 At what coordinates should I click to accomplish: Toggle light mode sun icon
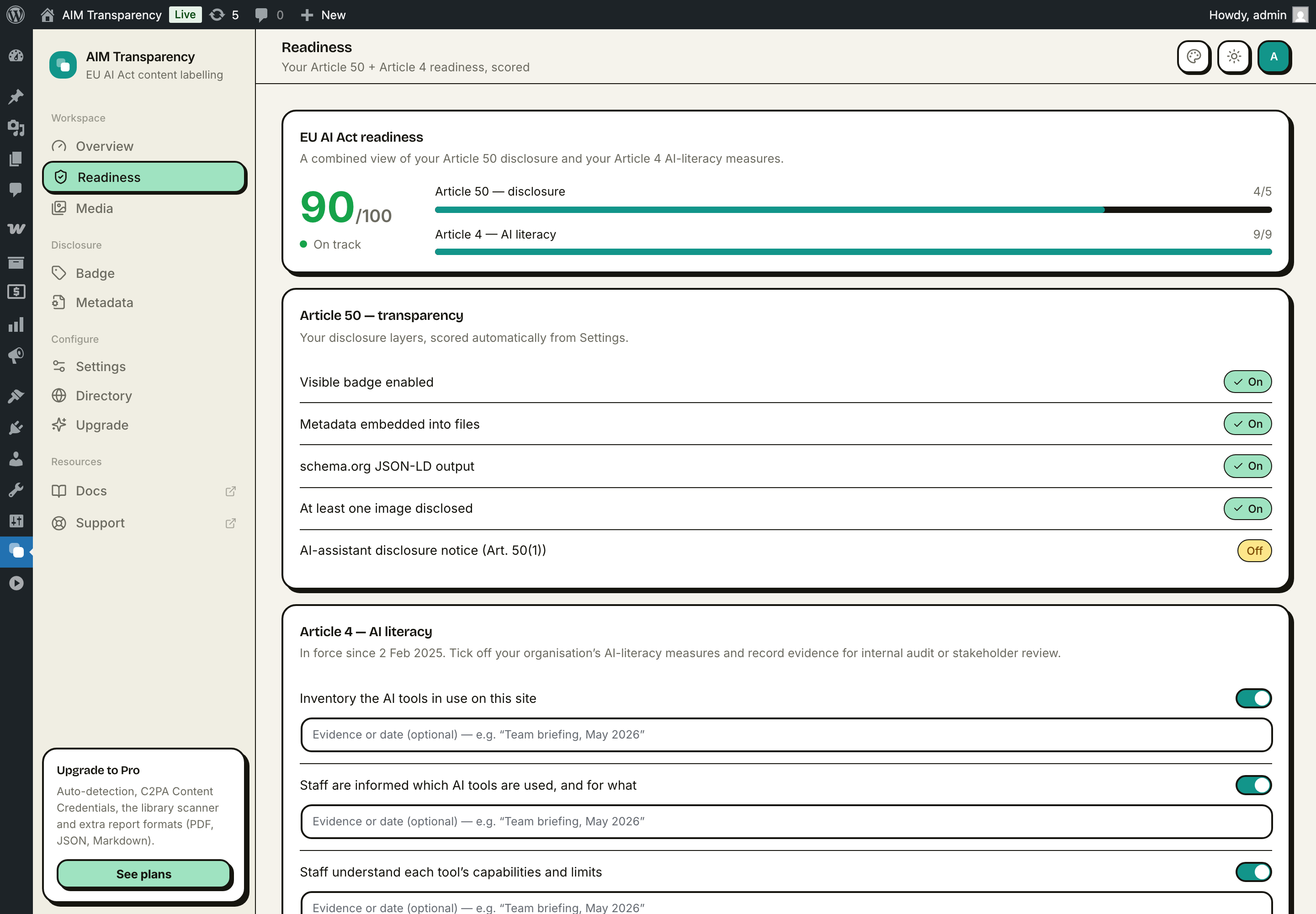1234,57
